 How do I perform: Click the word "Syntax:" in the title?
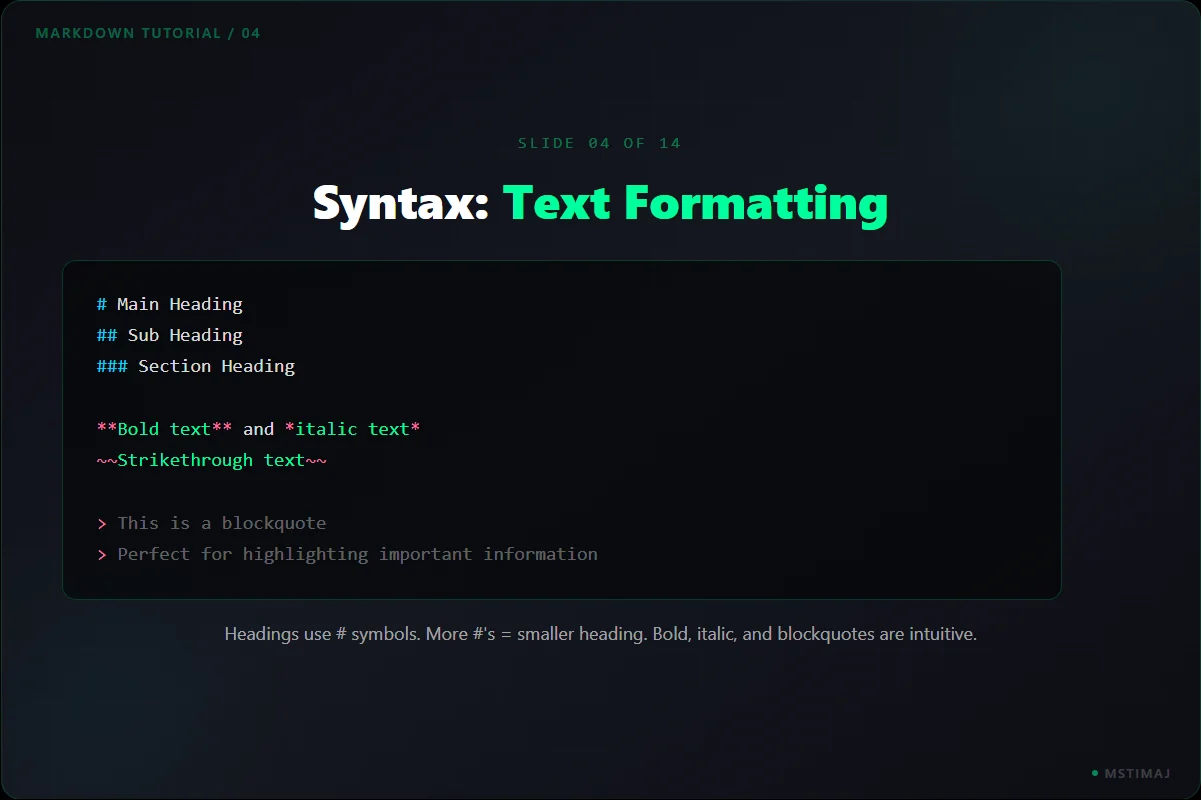click(401, 203)
